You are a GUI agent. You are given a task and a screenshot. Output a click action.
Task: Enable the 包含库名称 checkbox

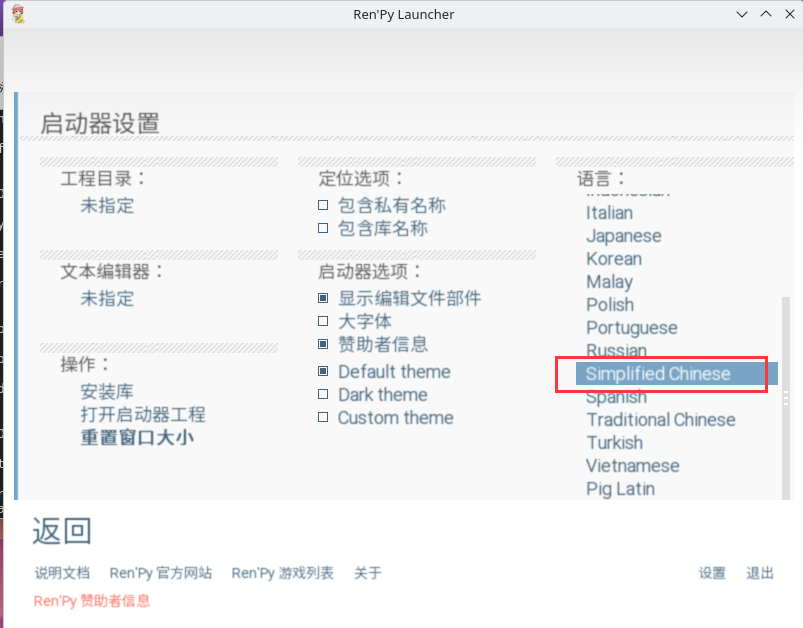pyautogui.click(x=323, y=228)
